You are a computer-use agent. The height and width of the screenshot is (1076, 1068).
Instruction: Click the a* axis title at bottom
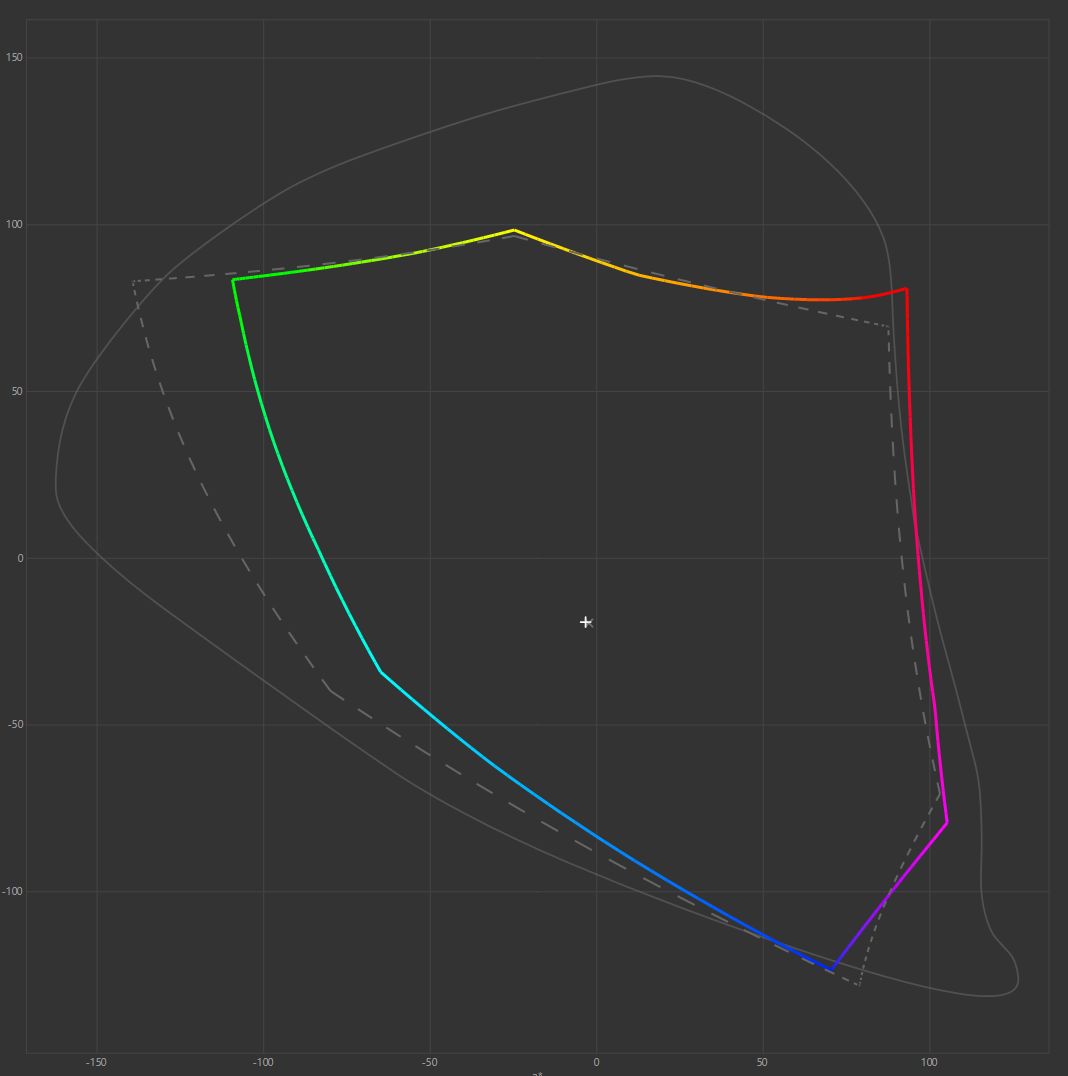pyautogui.click(x=537, y=1073)
